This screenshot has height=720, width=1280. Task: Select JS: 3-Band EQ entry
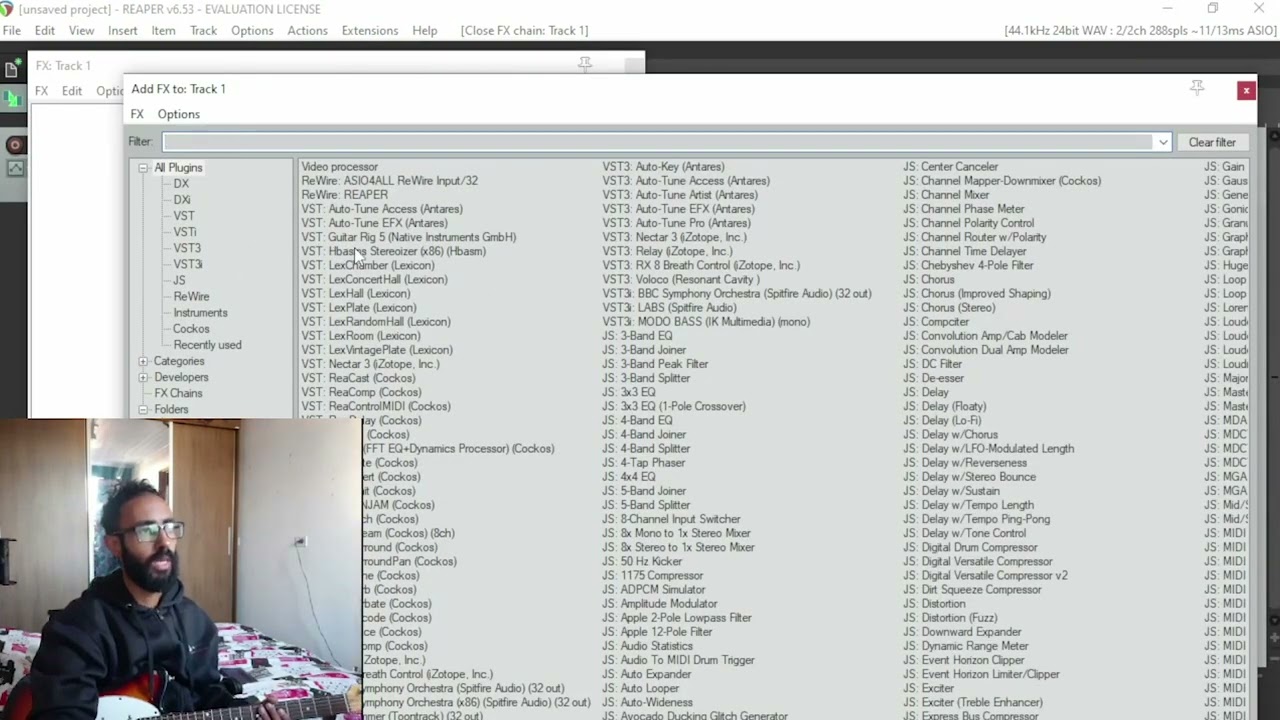[x=637, y=336]
